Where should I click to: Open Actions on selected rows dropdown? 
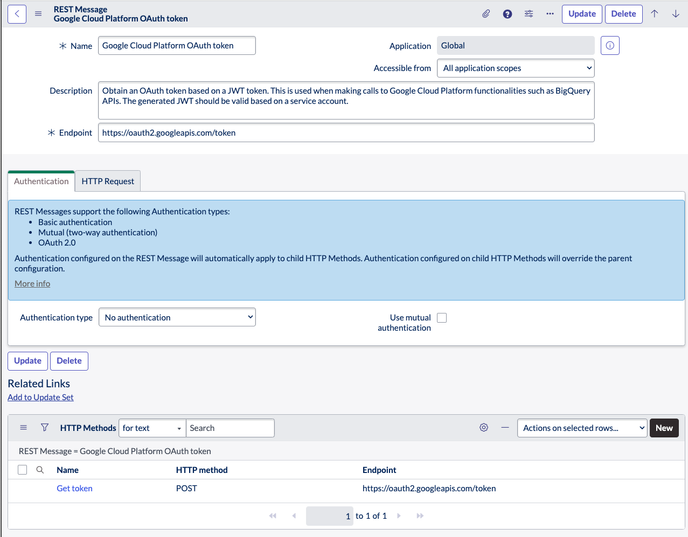pyautogui.click(x=582, y=428)
